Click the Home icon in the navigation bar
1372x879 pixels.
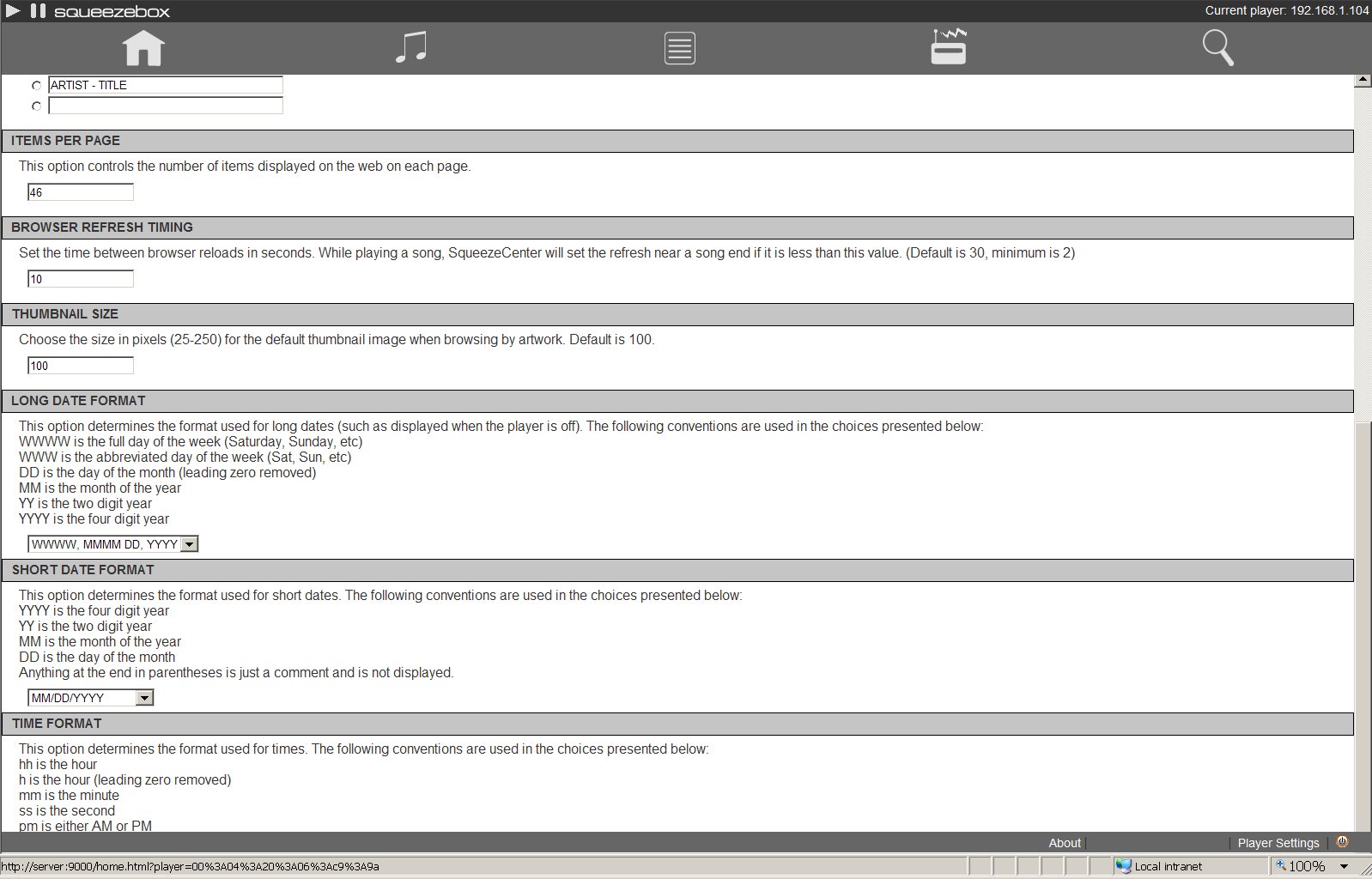click(143, 48)
